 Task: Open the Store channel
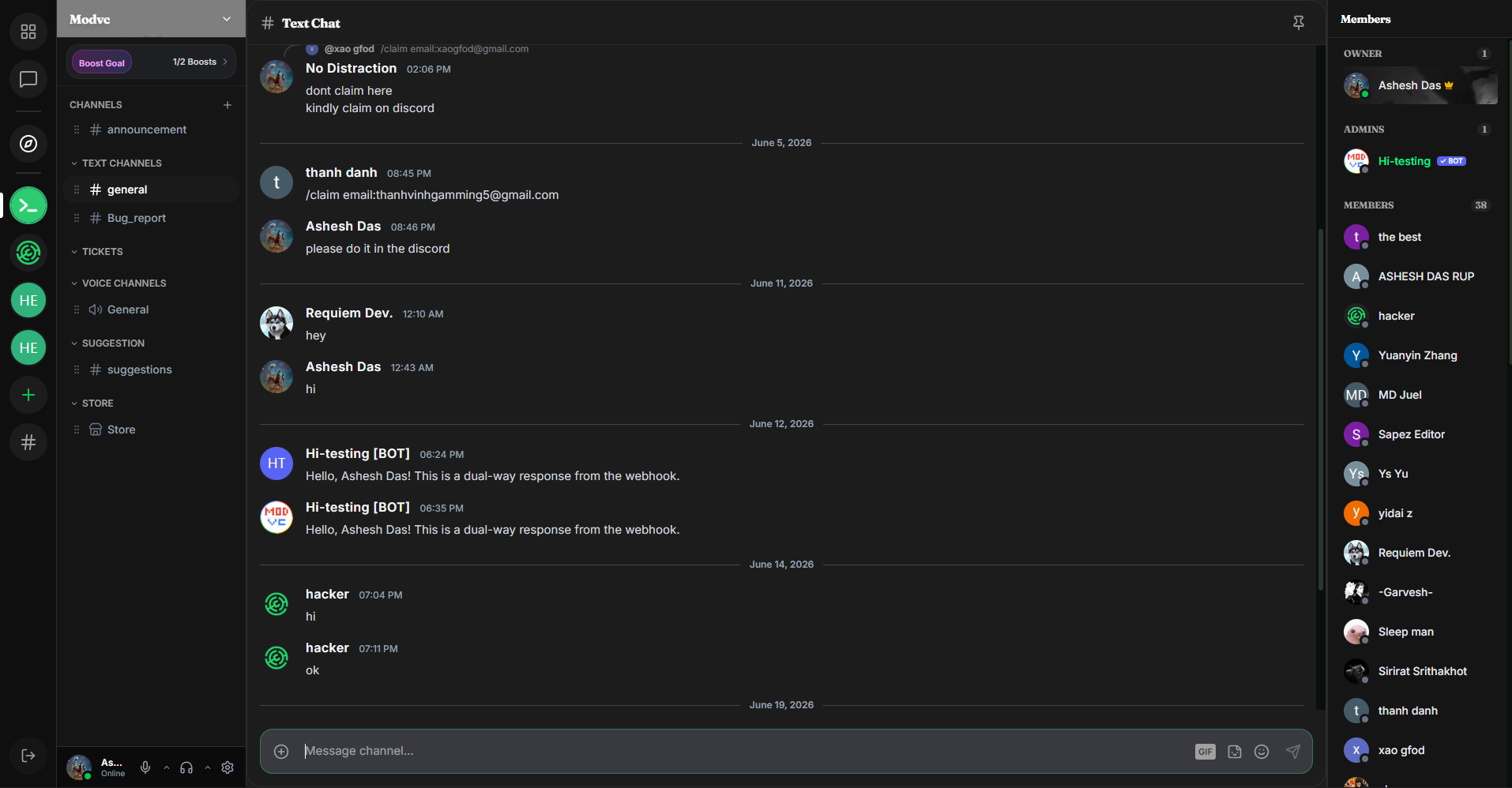151,430
